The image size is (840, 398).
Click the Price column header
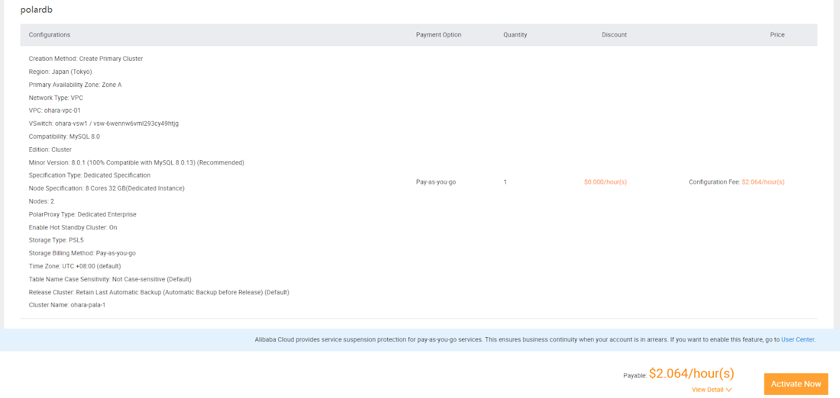pos(777,35)
